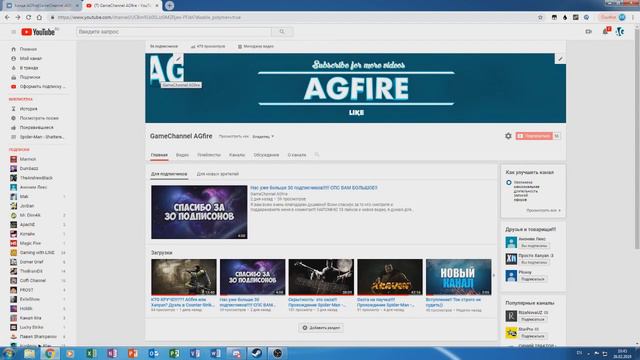Select the О канале channel tab
640x360 pixels.
point(297,155)
